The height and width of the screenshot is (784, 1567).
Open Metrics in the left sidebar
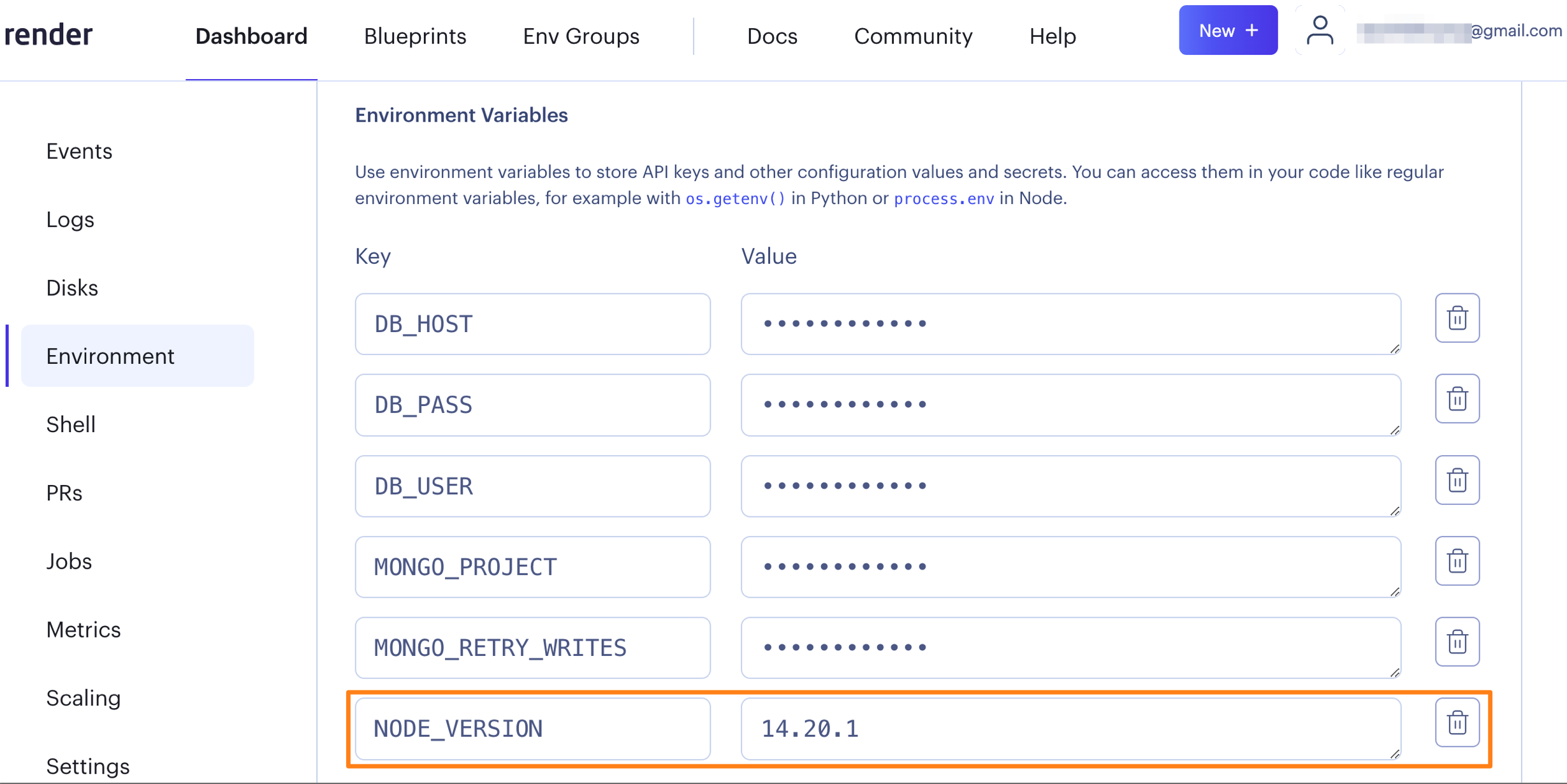(84, 630)
